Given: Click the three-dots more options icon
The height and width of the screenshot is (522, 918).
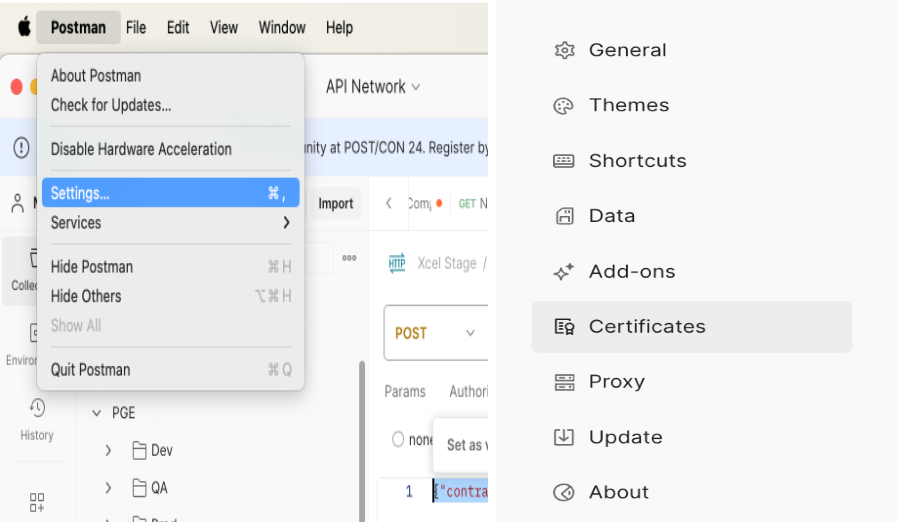Looking at the screenshot, I should pos(350,258).
